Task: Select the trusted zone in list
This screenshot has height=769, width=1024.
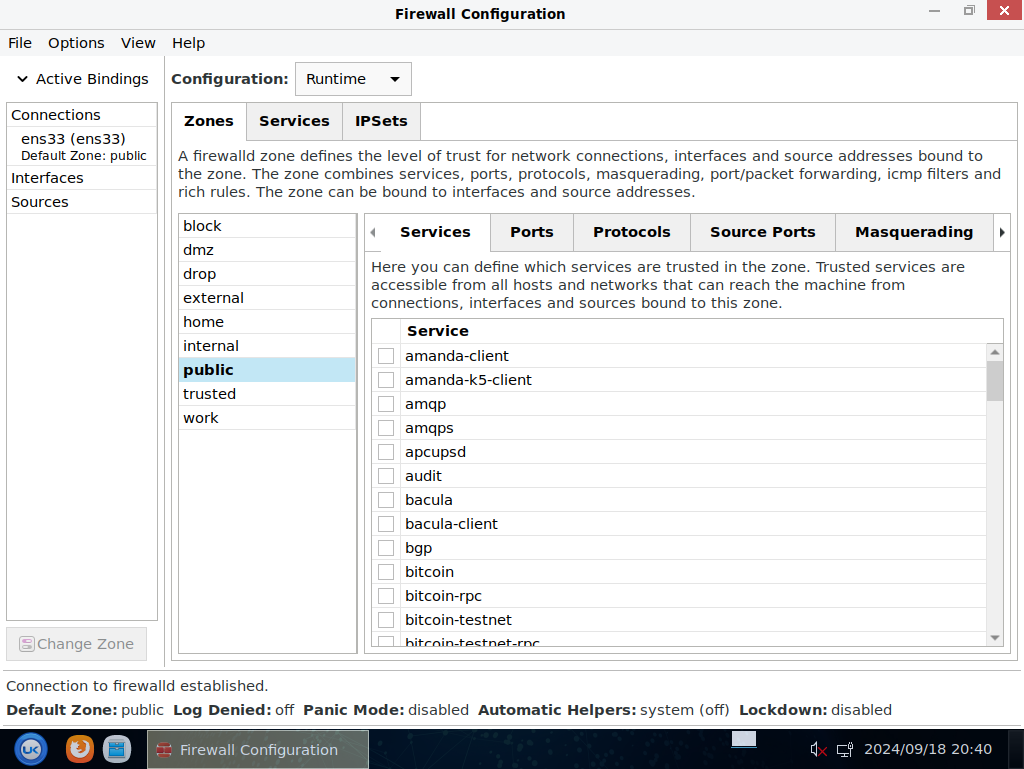Action: tap(210, 394)
